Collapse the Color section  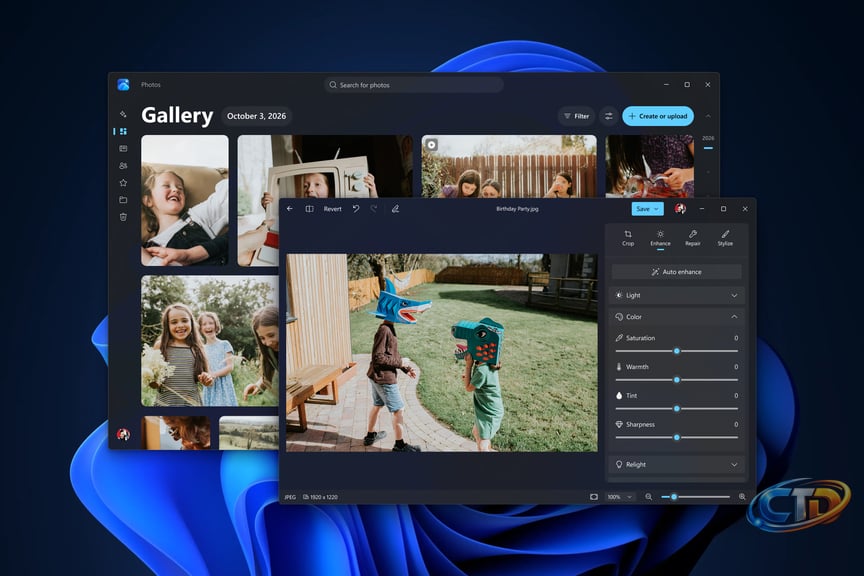pyautogui.click(x=677, y=317)
